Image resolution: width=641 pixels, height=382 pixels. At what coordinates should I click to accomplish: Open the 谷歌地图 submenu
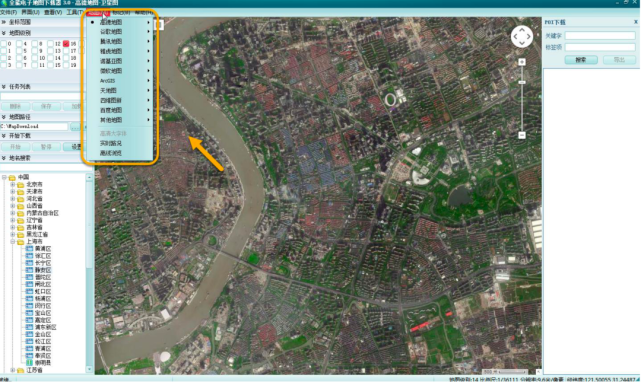tap(120, 31)
